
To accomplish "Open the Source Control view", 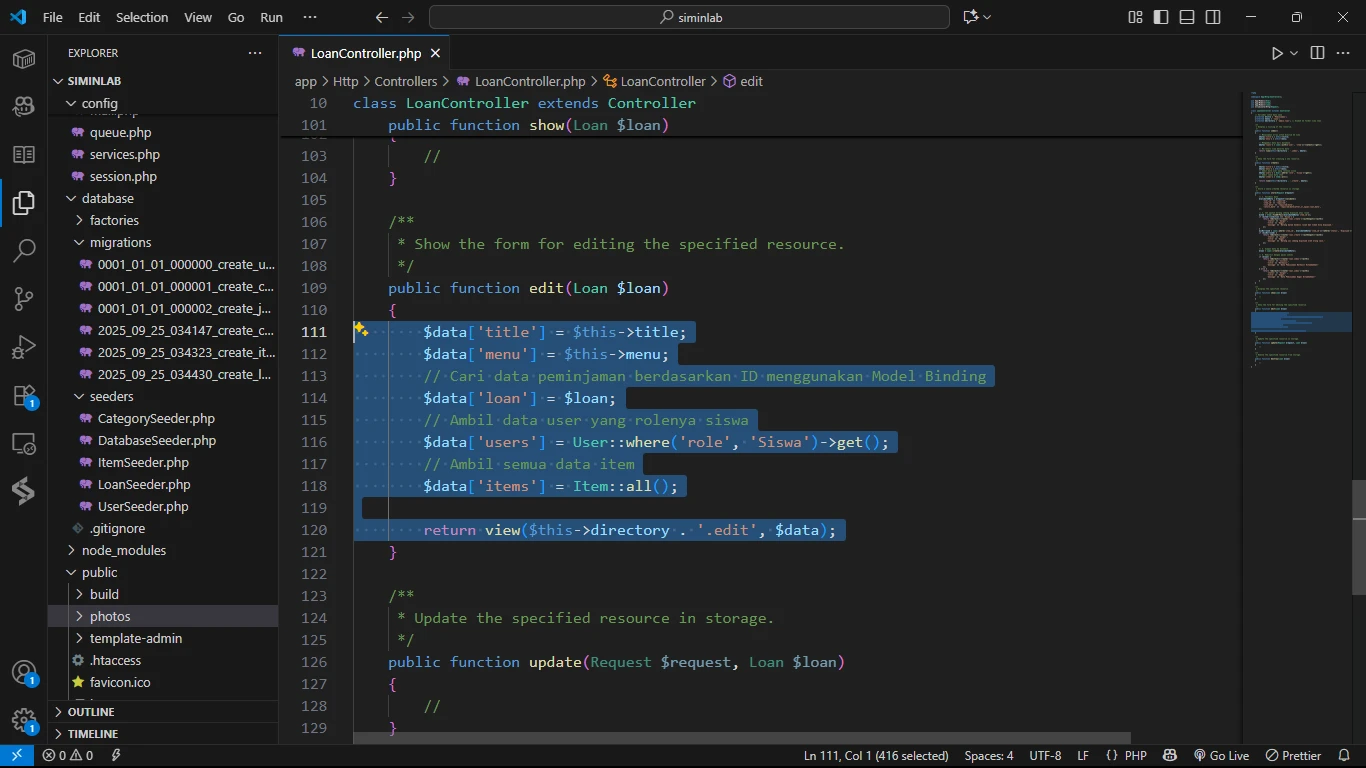I will tap(24, 298).
